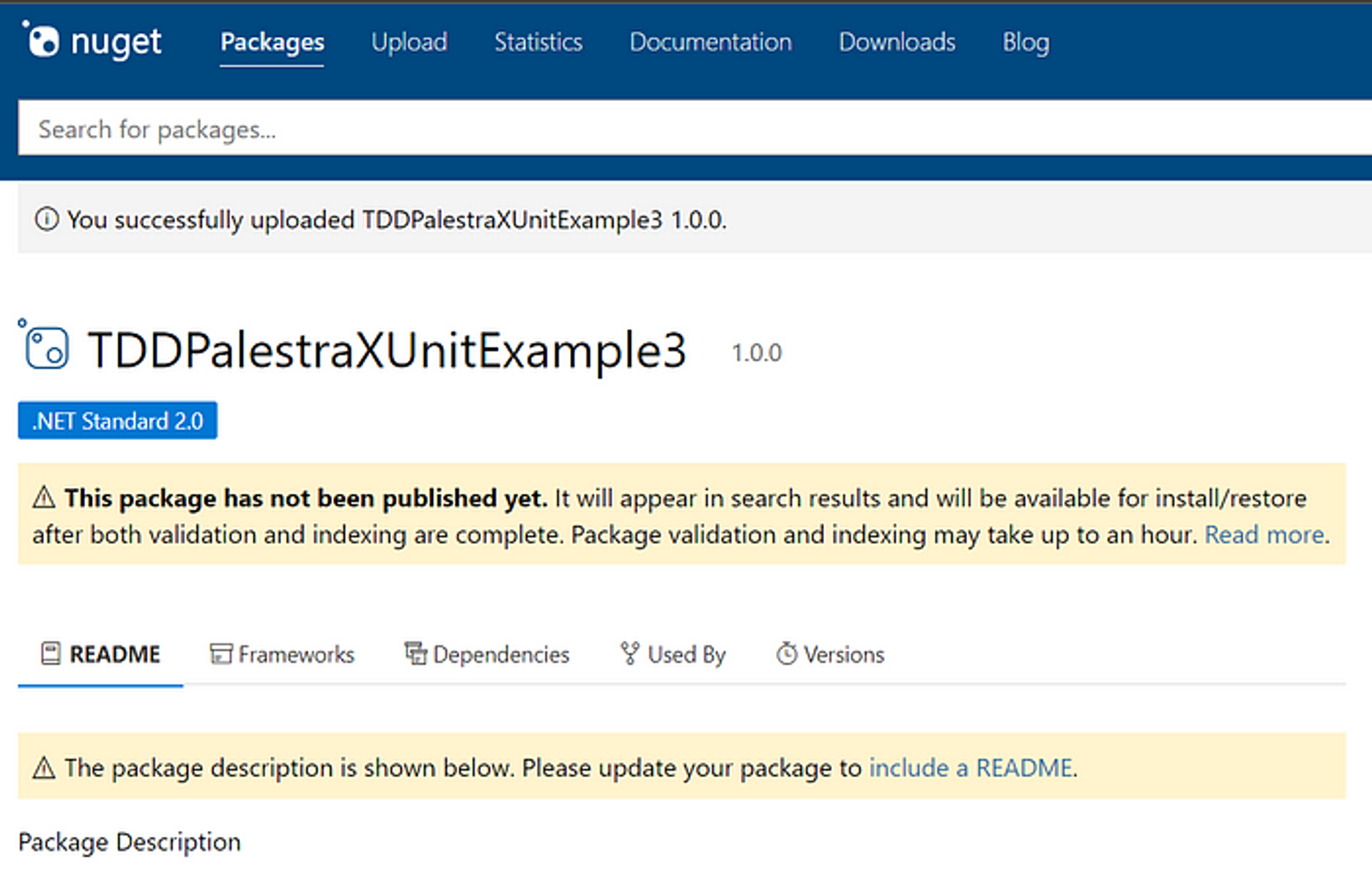Open Documentation from top navigation
Screen dimensions: 1372x872
pyautogui.click(x=711, y=43)
